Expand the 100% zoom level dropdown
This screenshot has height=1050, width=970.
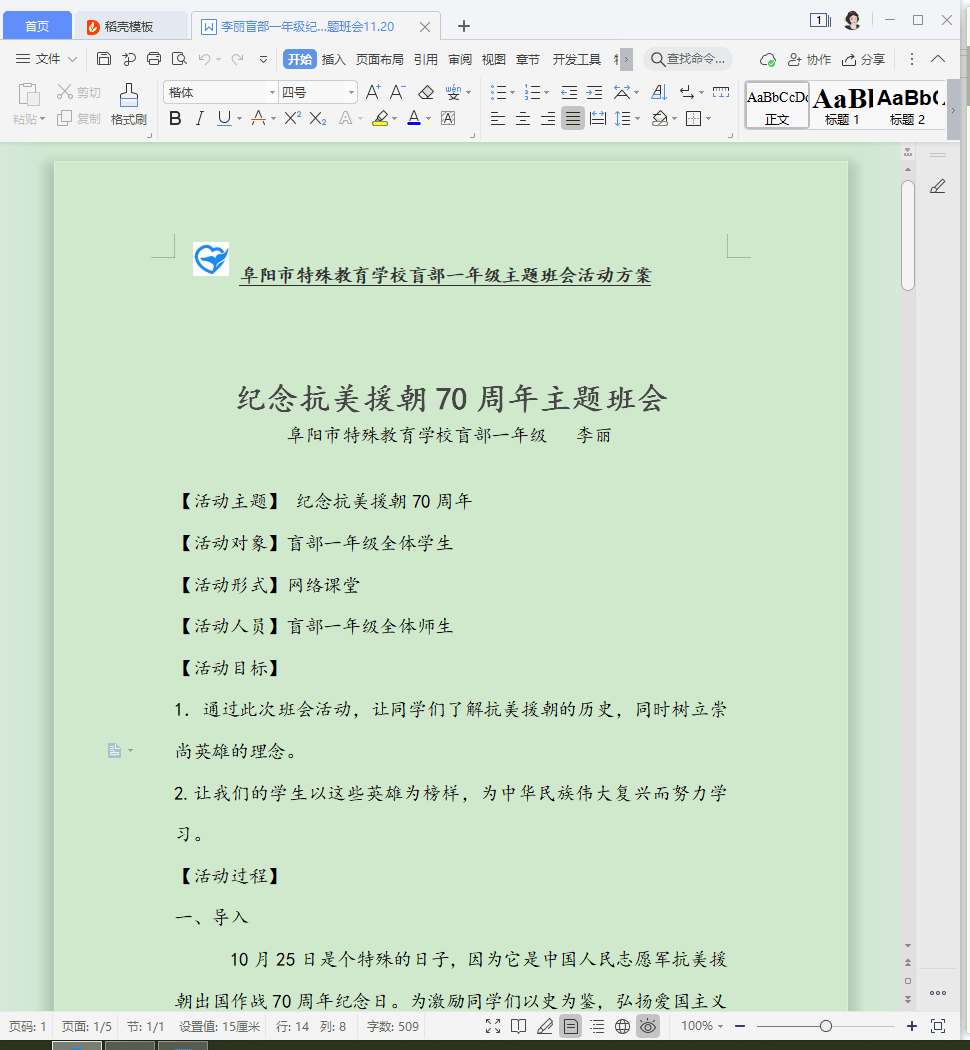pyautogui.click(x=702, y=1026)
